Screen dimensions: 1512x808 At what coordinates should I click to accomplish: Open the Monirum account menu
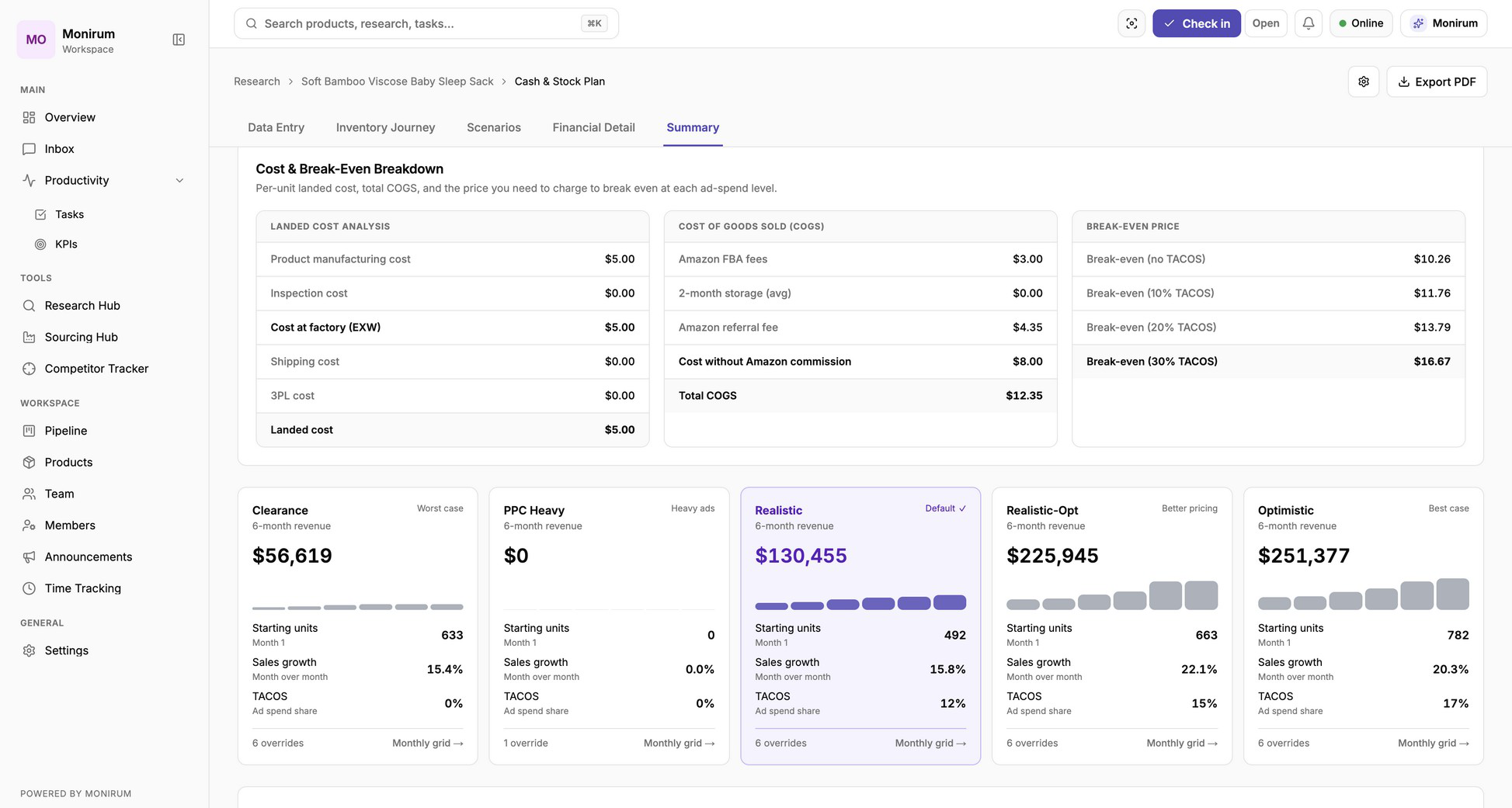click(x=1444, y=23)
